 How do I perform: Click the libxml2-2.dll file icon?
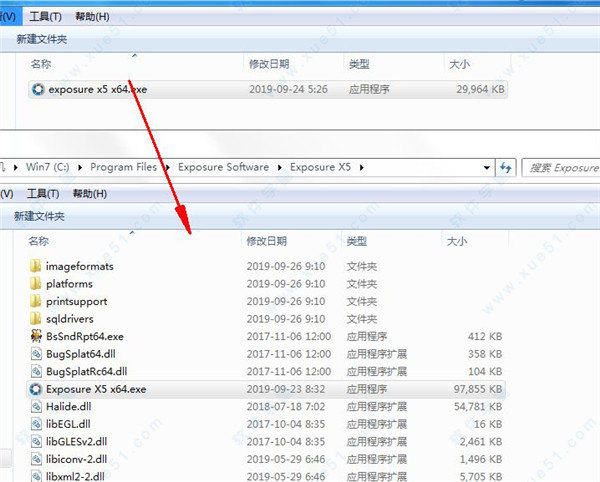click(x=36, y=476)
